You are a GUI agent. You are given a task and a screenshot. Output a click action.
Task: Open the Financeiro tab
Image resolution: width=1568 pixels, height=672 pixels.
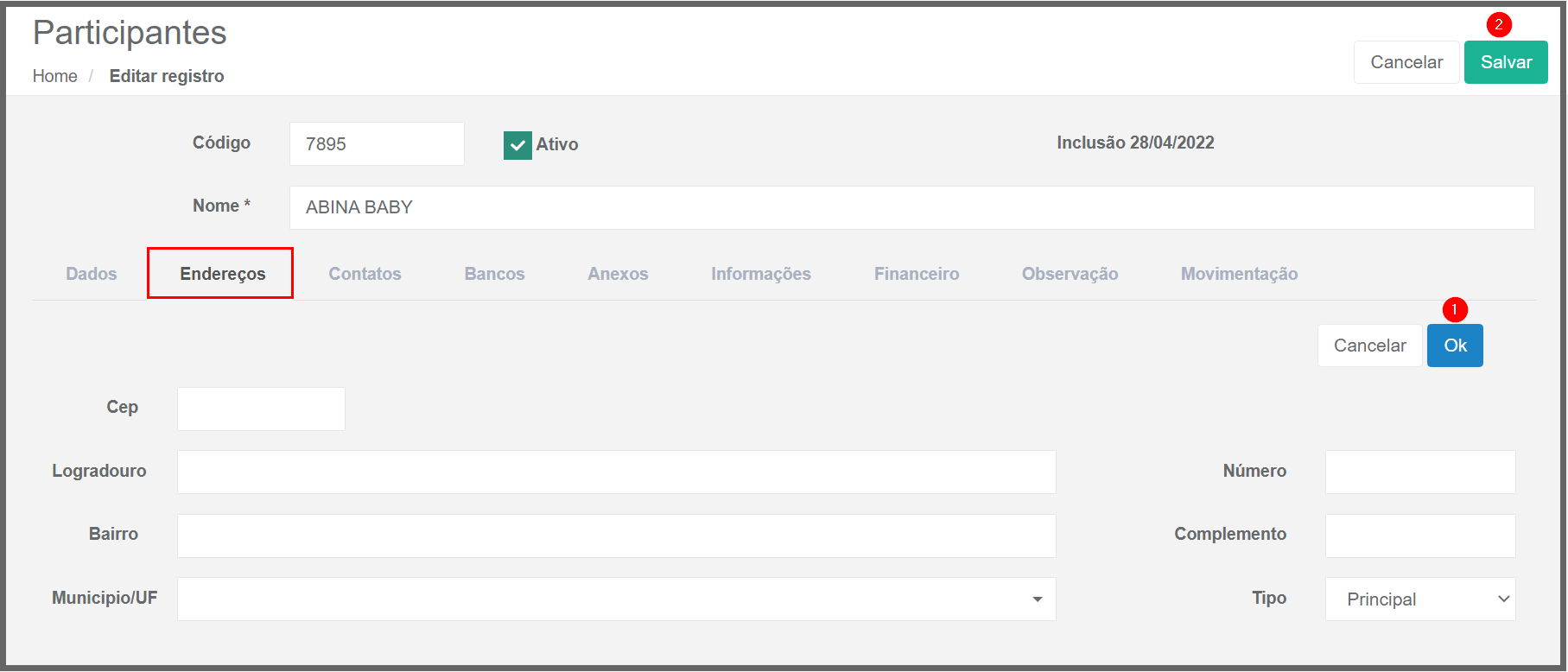point(916,274)
